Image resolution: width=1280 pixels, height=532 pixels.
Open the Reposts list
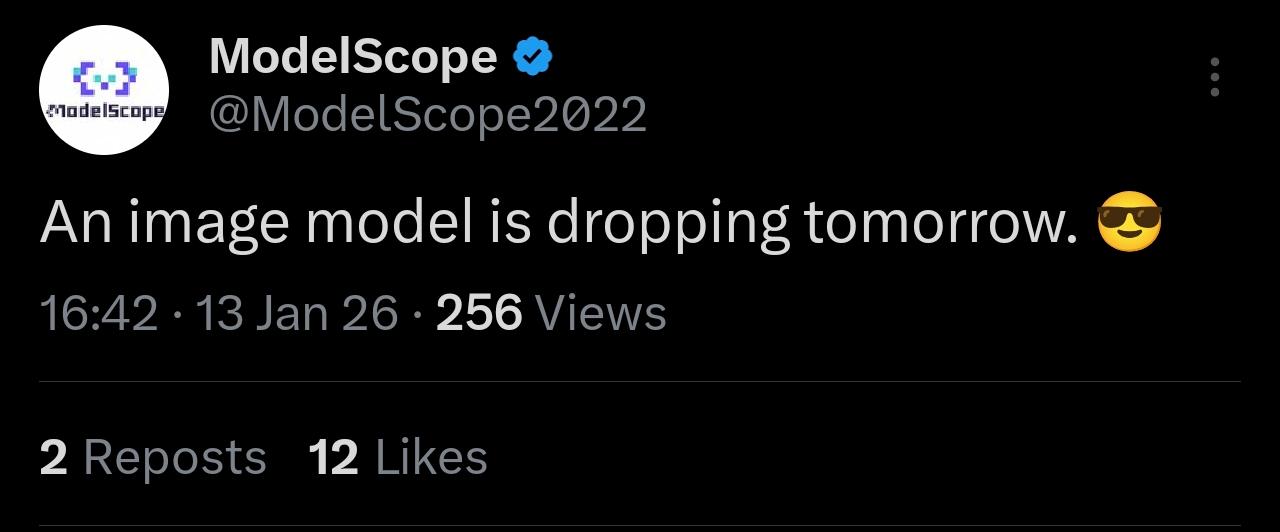coord(175,458)
